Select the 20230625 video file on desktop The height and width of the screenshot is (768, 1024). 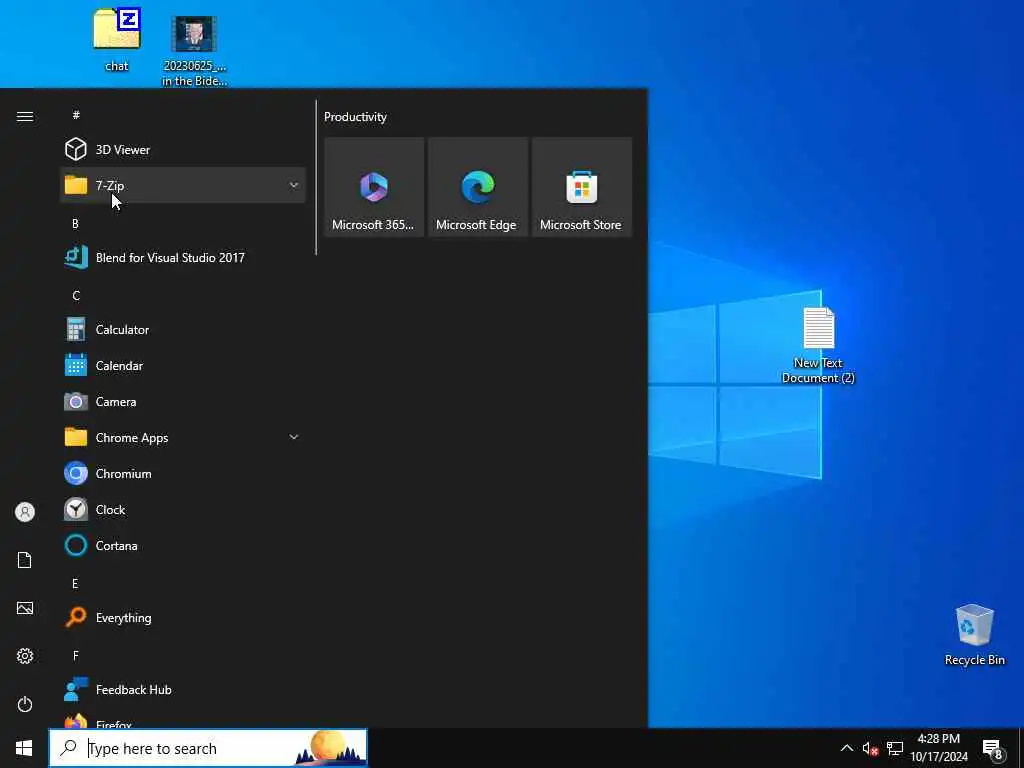pos(194,51)
